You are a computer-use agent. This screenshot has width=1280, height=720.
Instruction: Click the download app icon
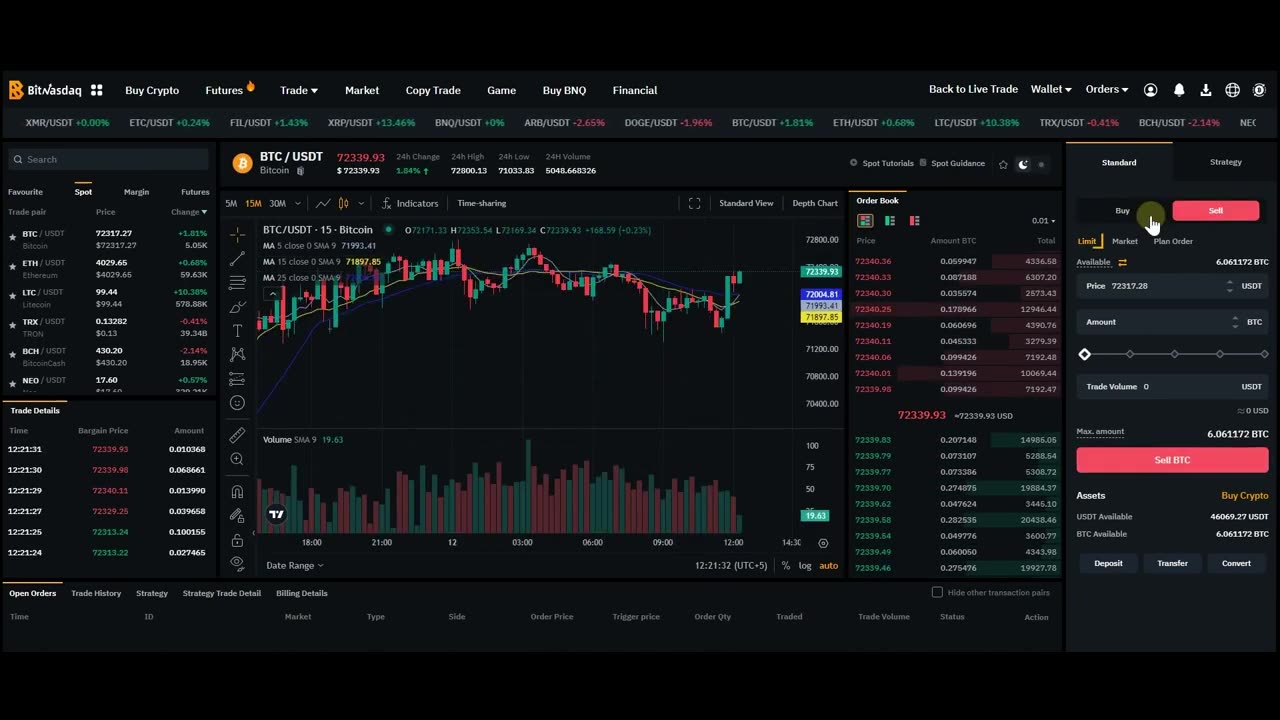[x=1206, y=90]
